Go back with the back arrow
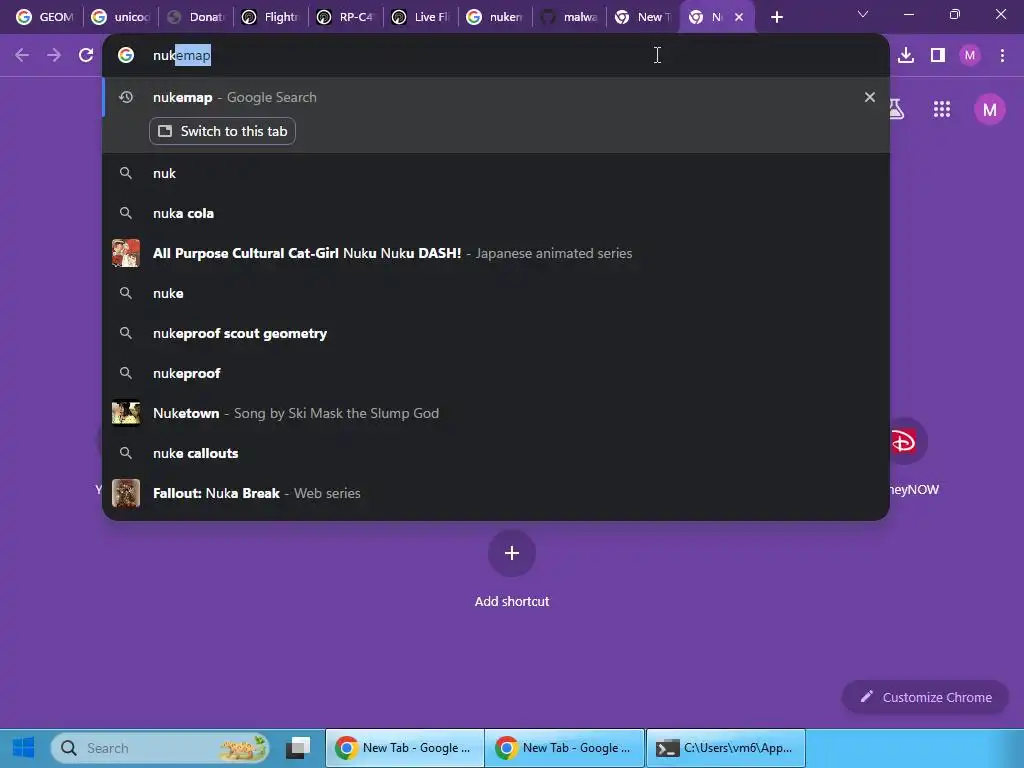This screenshot has height=768, width=1024. click(22, 56)
